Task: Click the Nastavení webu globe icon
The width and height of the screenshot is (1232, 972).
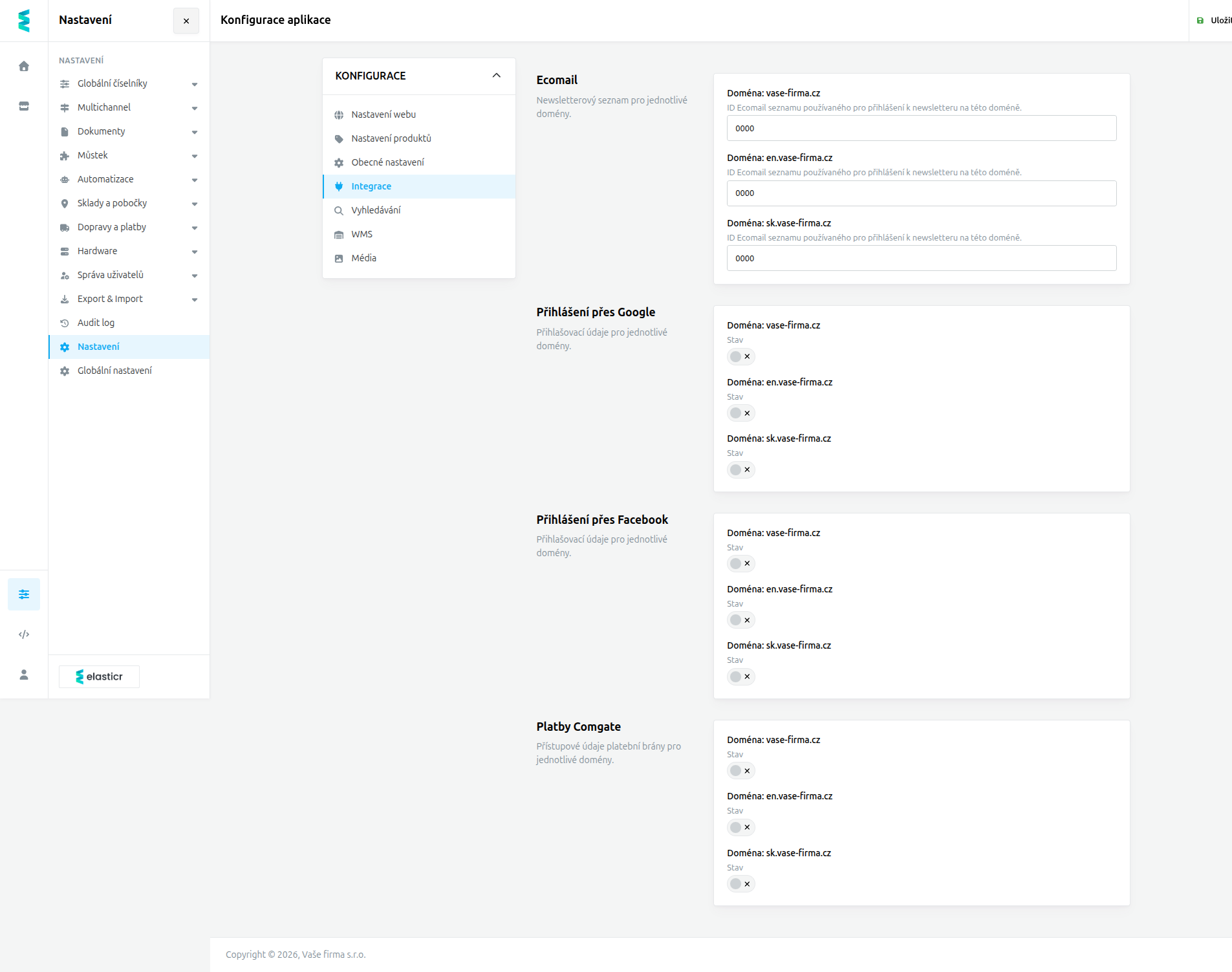Action: [x=339, y=115]
